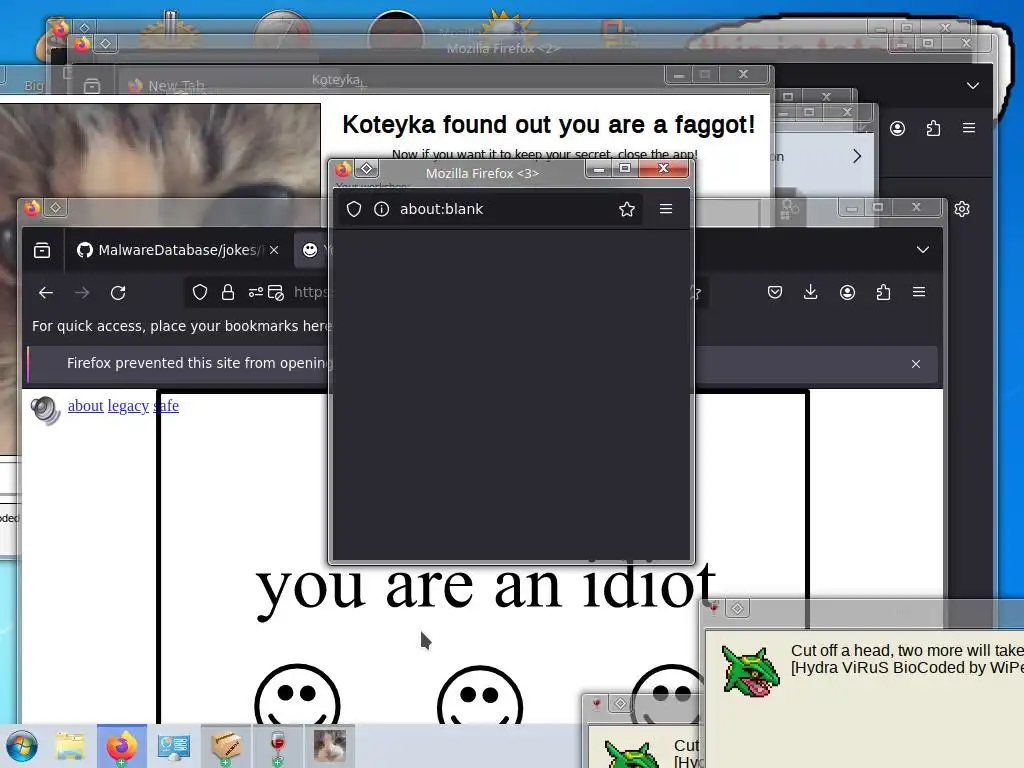This screenshot has height=768, width=1024.
Task: Click the Hydra dragon icon in the dialog
Action: 750,671
